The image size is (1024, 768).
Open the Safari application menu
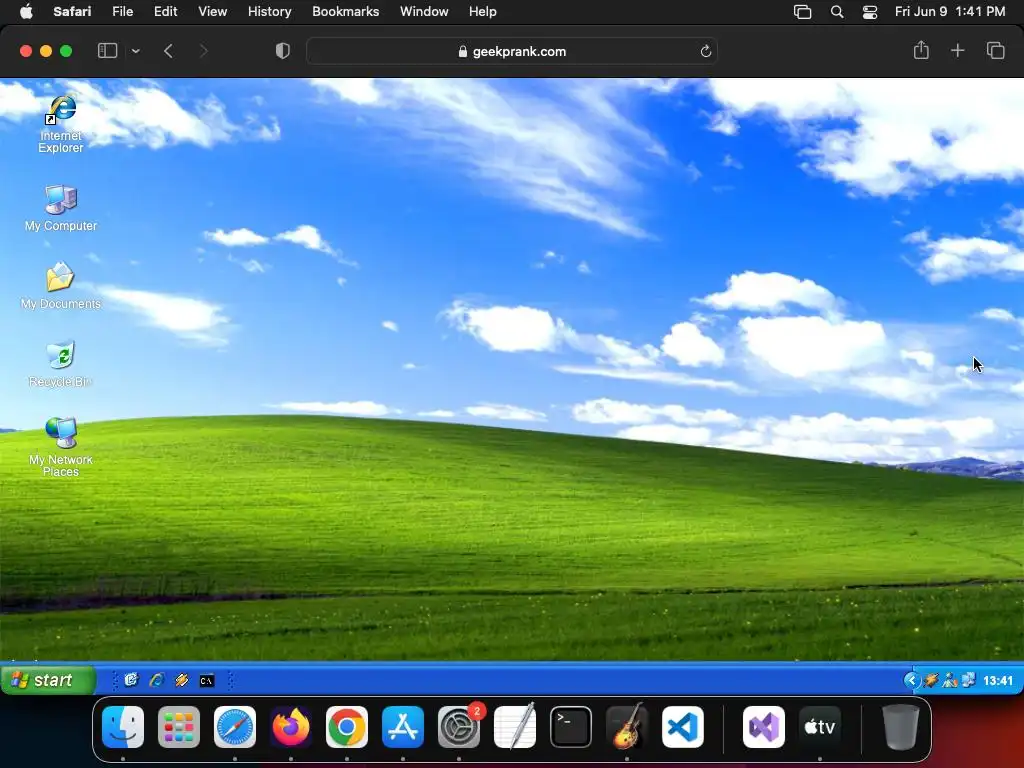(72, 11)
